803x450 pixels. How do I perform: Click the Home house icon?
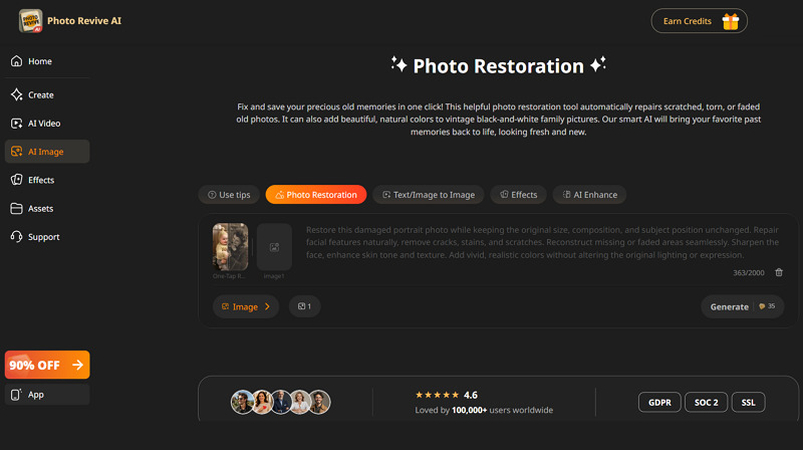coord(16,61)
